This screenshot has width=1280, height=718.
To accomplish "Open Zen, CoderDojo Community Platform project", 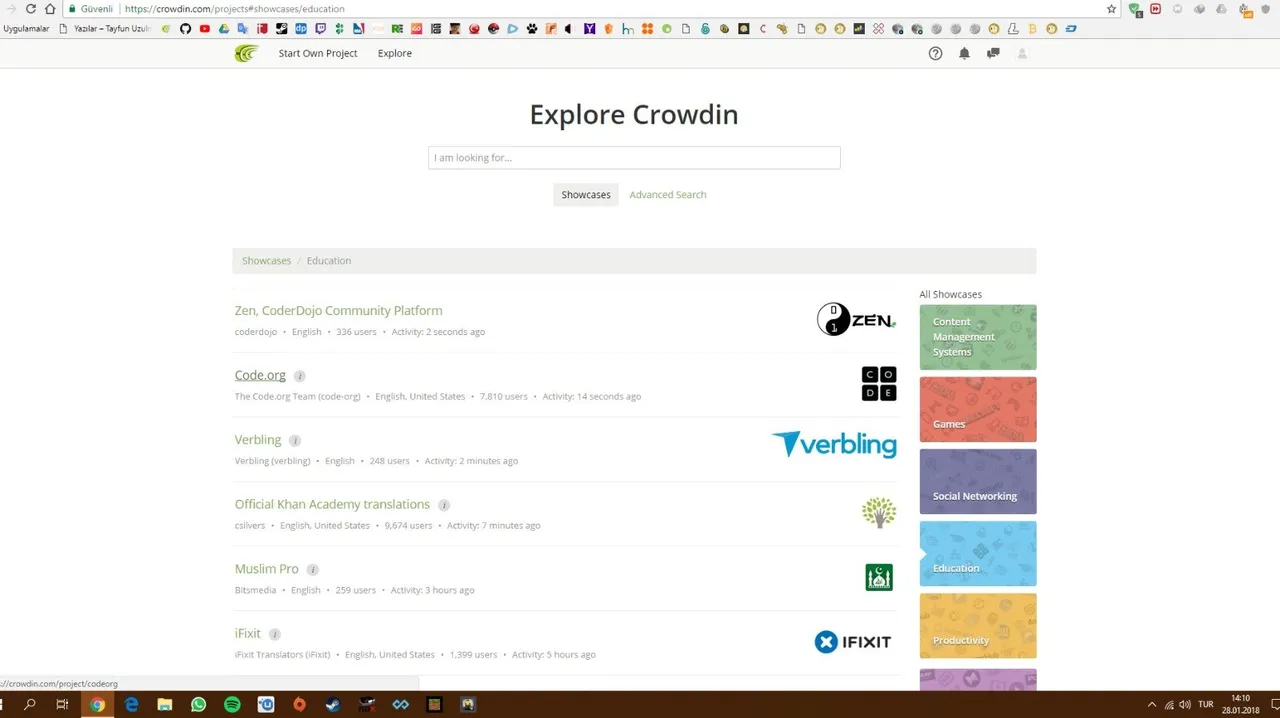I will point(338,311).
